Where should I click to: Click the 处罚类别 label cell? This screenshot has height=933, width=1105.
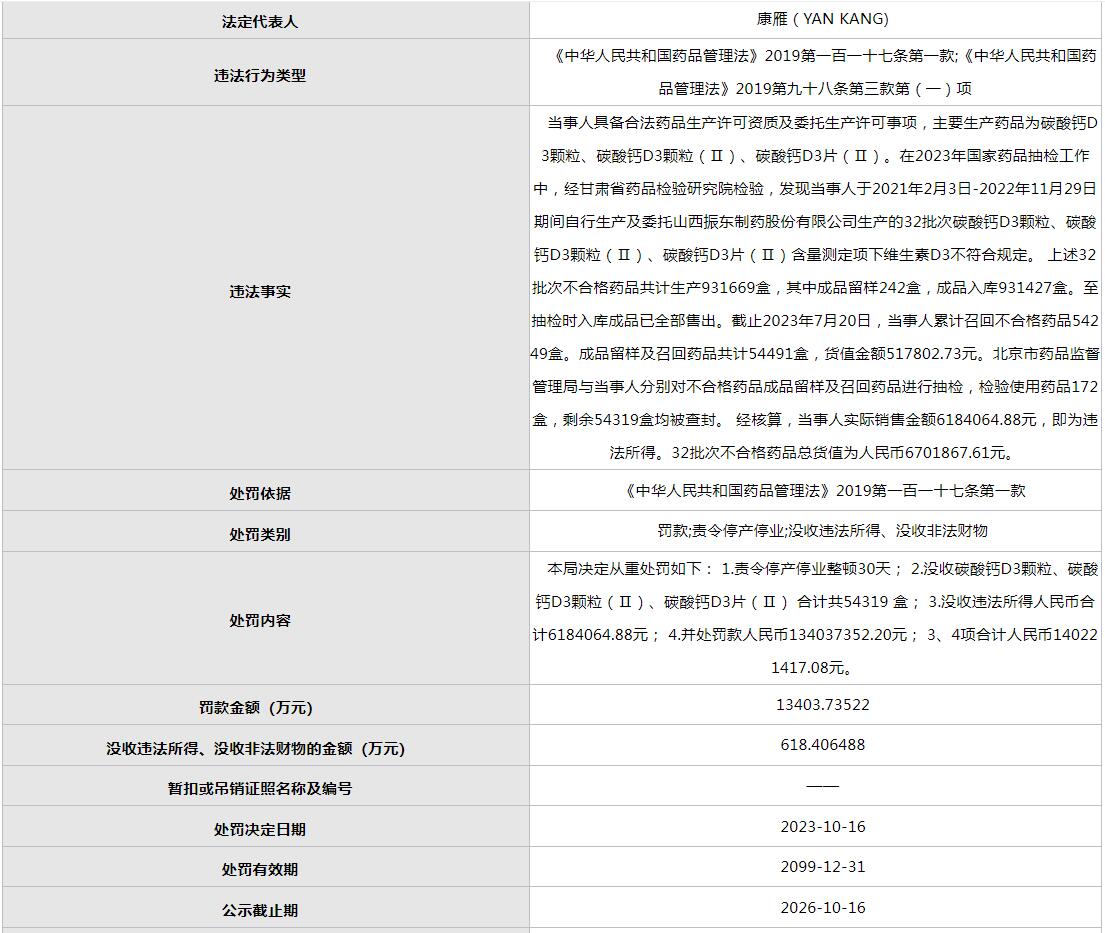coord(266,531)
